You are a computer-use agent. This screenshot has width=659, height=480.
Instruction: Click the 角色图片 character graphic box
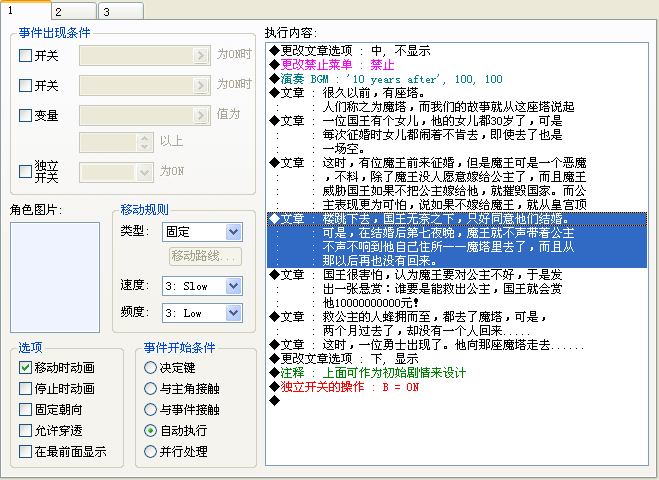coord(55,277)
